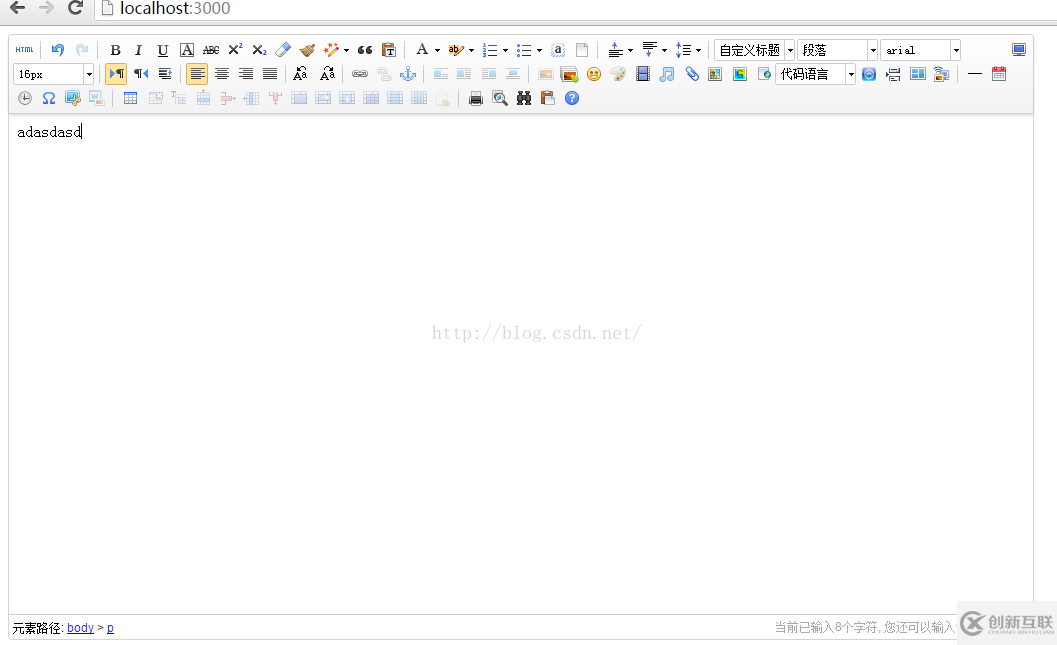Expand the unordered list dropdown
1057x645 pixels.
(539, 51)
